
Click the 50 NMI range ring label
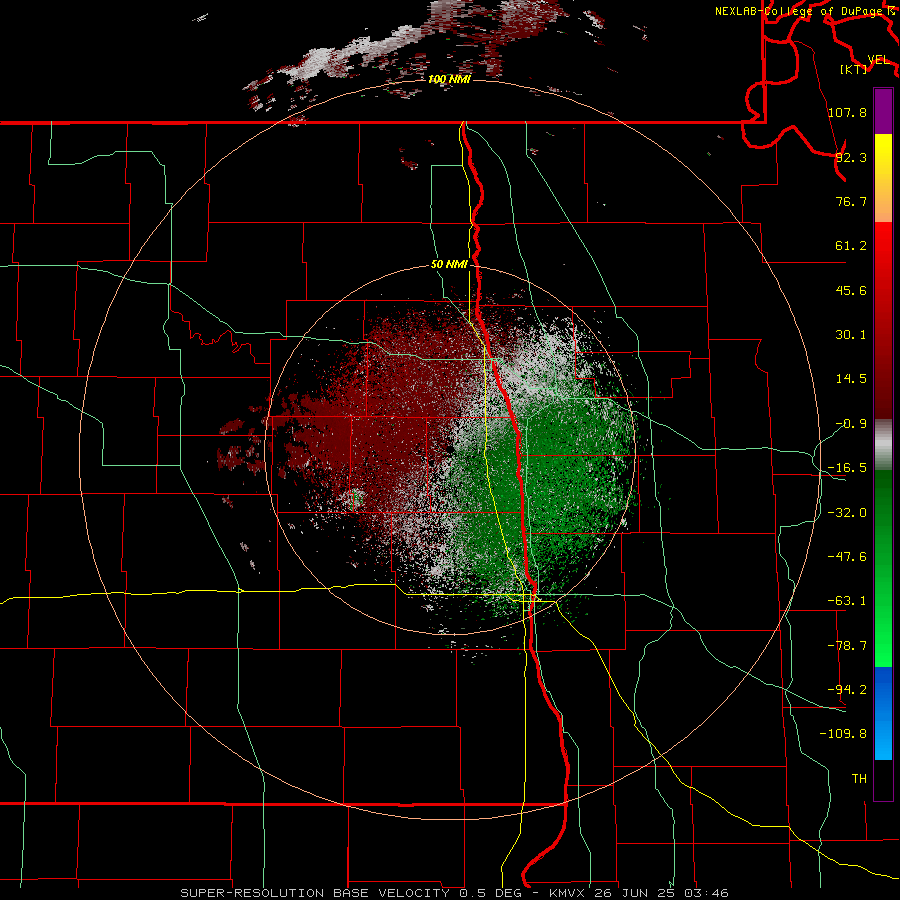click(449, 265)
